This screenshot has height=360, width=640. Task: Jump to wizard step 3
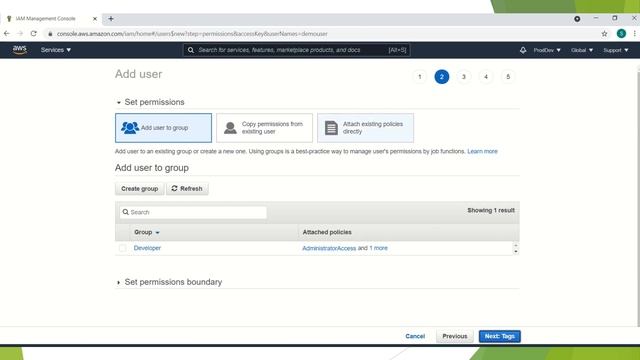464,77
